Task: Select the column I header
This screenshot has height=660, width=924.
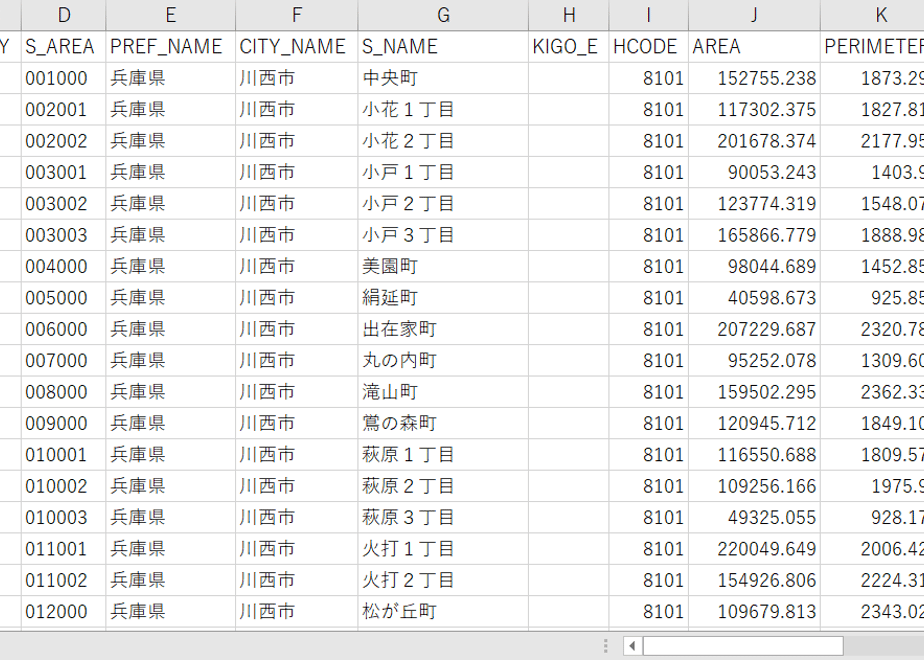Action: pyautogui.click(x=648, y=15)
